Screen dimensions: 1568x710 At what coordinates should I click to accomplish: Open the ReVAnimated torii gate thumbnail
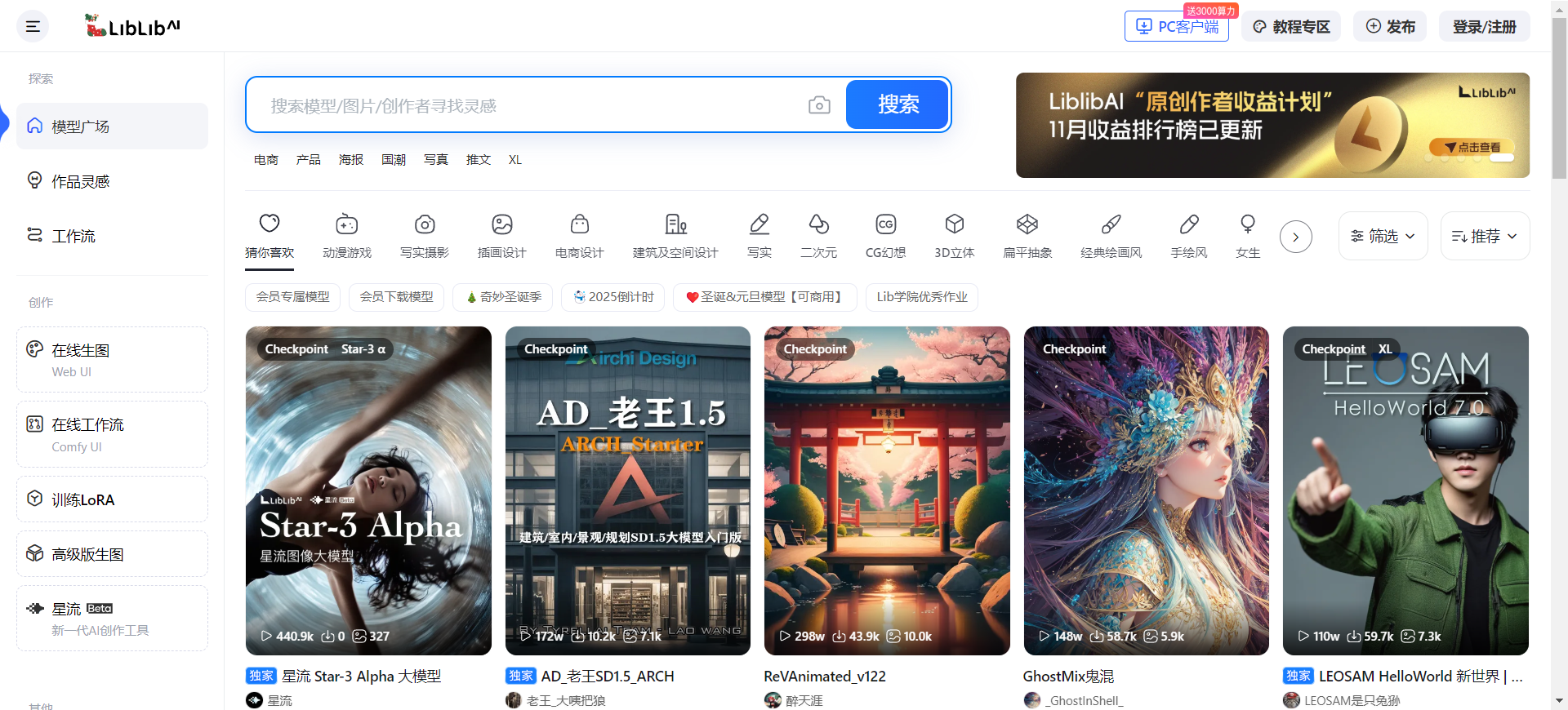coord(887,490)
